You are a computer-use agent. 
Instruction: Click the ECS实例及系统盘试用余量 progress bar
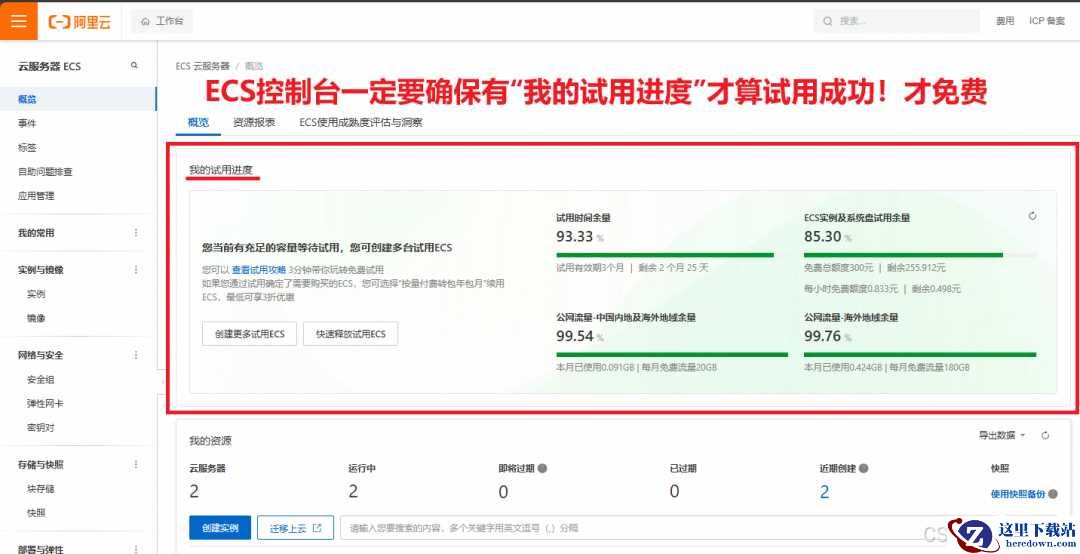[x=920, y=255]
